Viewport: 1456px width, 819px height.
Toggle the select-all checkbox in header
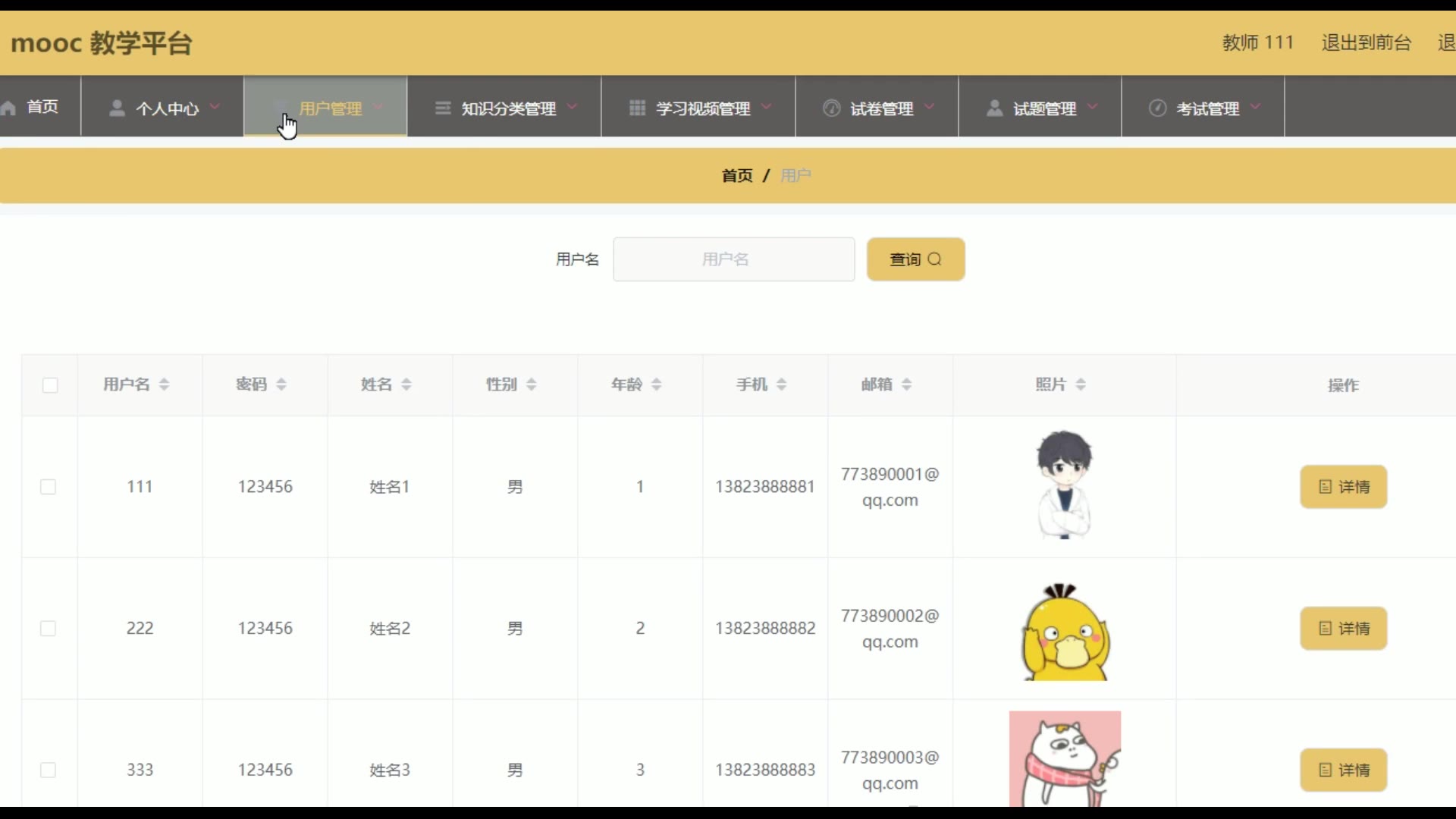[x=50, y=385]
